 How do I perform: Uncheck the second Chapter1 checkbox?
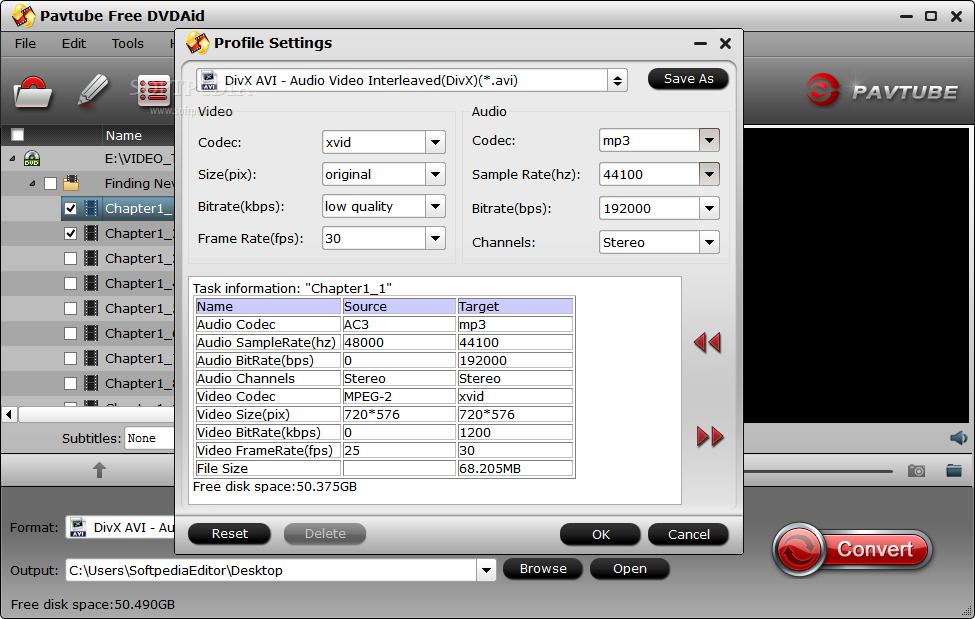click(70, 233)
